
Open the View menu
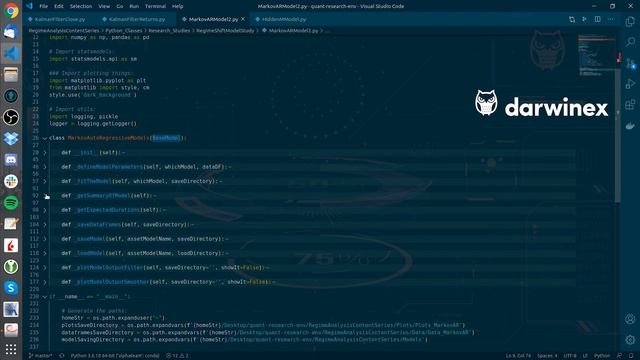tap(104, 6)
